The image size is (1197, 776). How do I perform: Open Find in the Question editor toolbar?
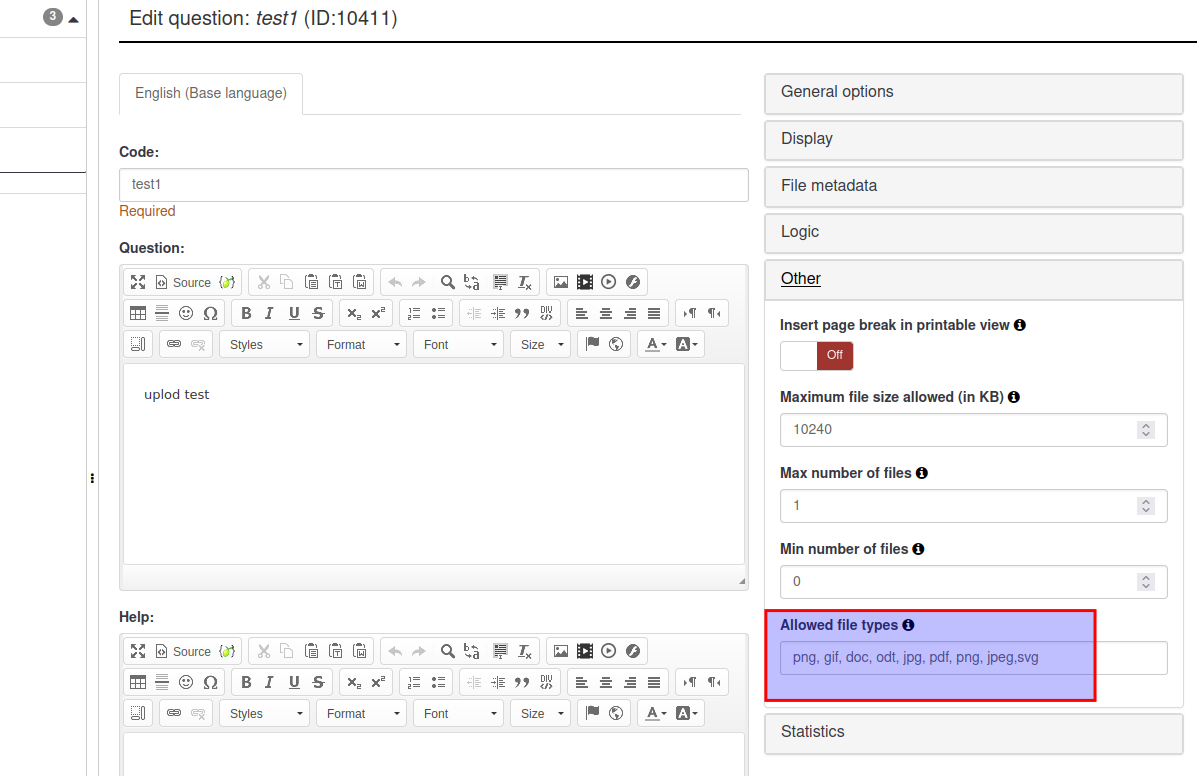[x=448, y=282]
